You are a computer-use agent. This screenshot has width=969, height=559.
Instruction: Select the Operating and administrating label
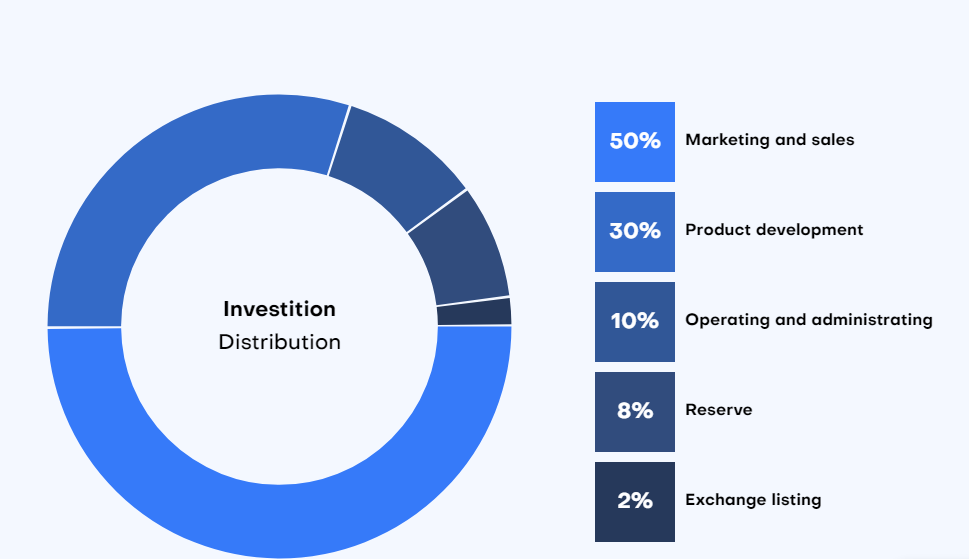pyautogui.click(x=809, y=320)
